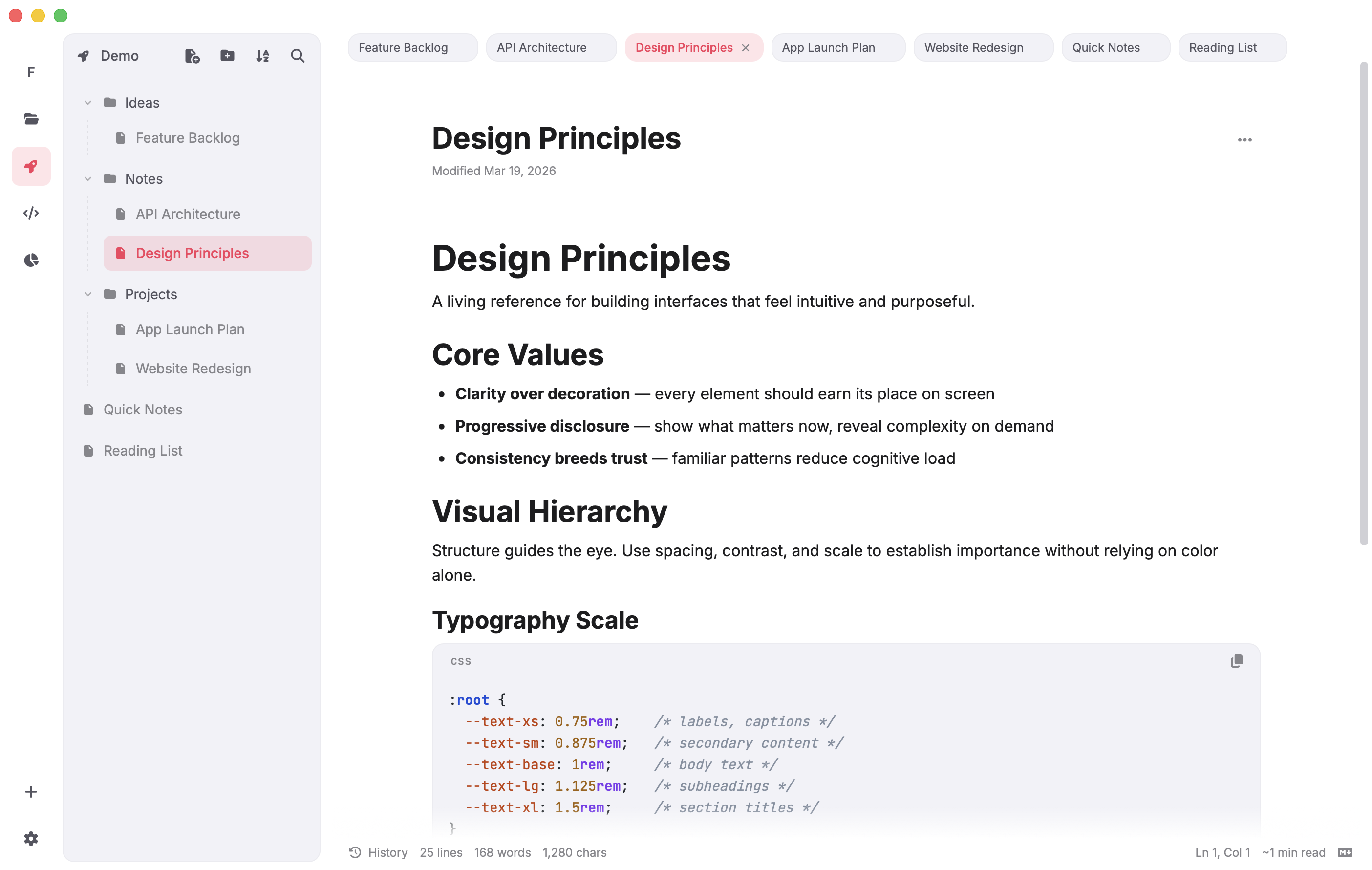
Task: Click the Demo rocket icon in sidebar header
Action: (84, 55)
